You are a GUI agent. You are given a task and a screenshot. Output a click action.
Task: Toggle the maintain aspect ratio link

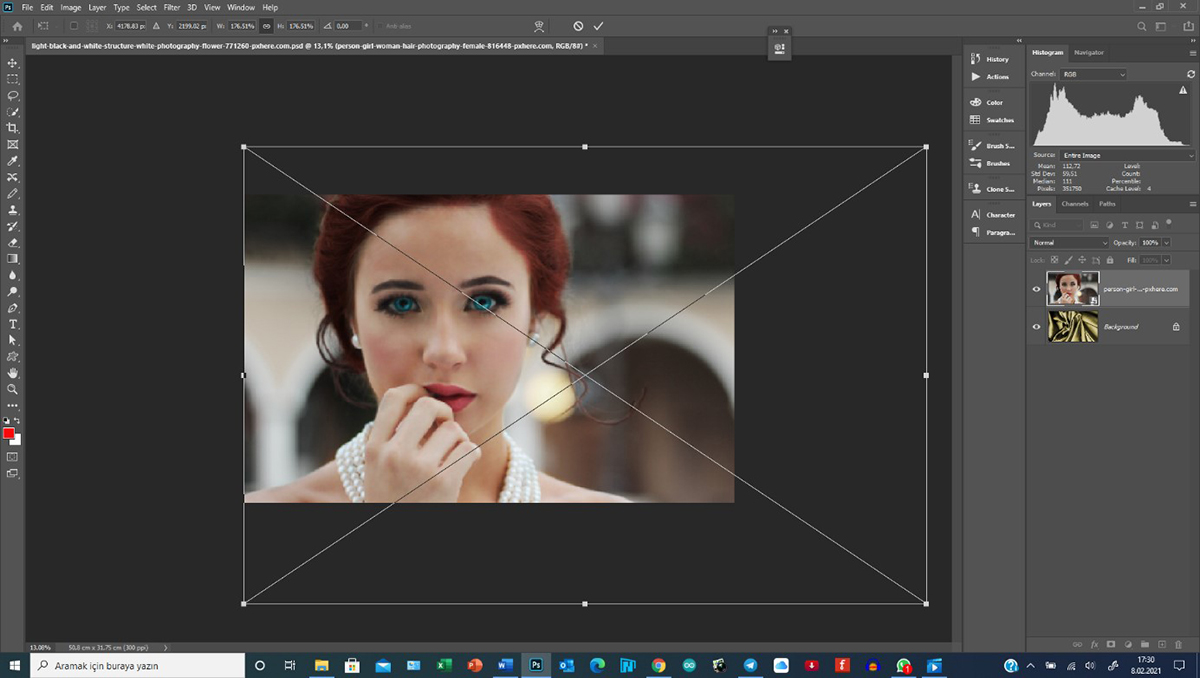tap(266, 25)
